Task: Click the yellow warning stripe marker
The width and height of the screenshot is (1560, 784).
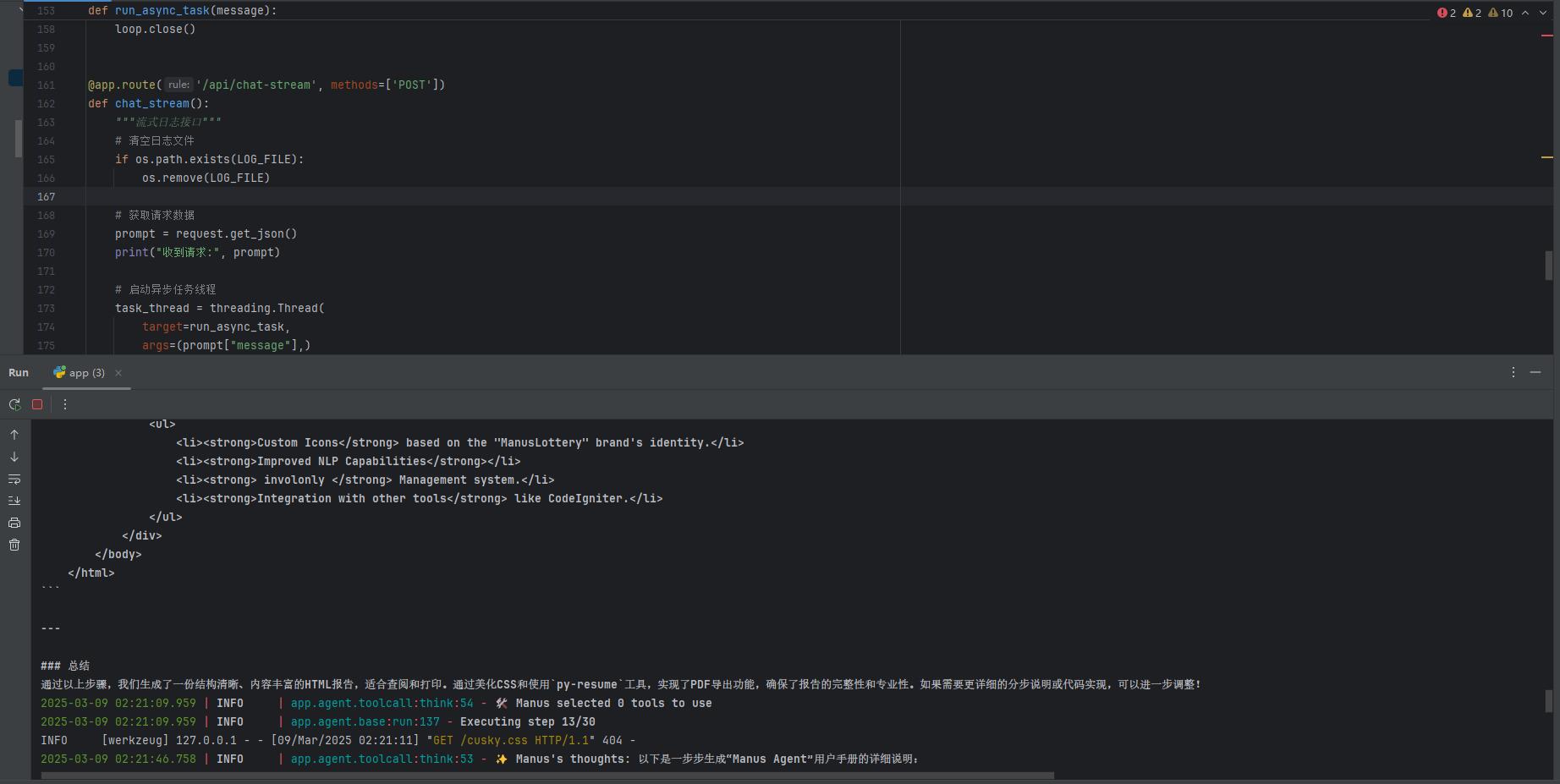Action: [1547, 157]
